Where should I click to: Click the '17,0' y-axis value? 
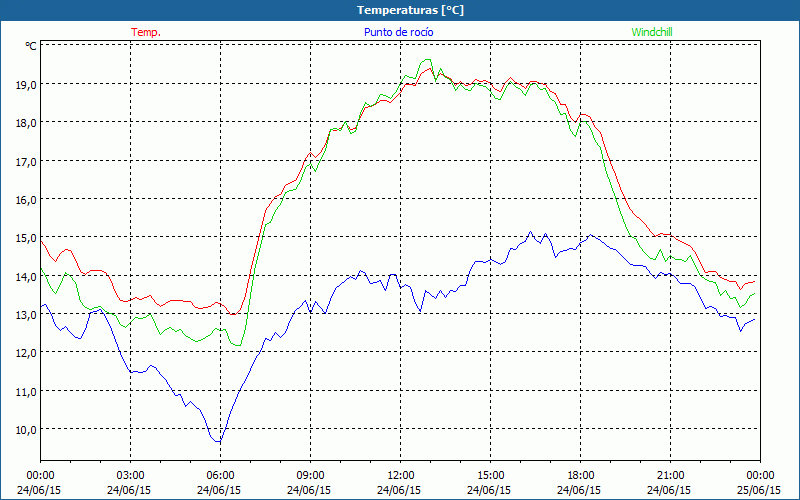click(26, 162)
